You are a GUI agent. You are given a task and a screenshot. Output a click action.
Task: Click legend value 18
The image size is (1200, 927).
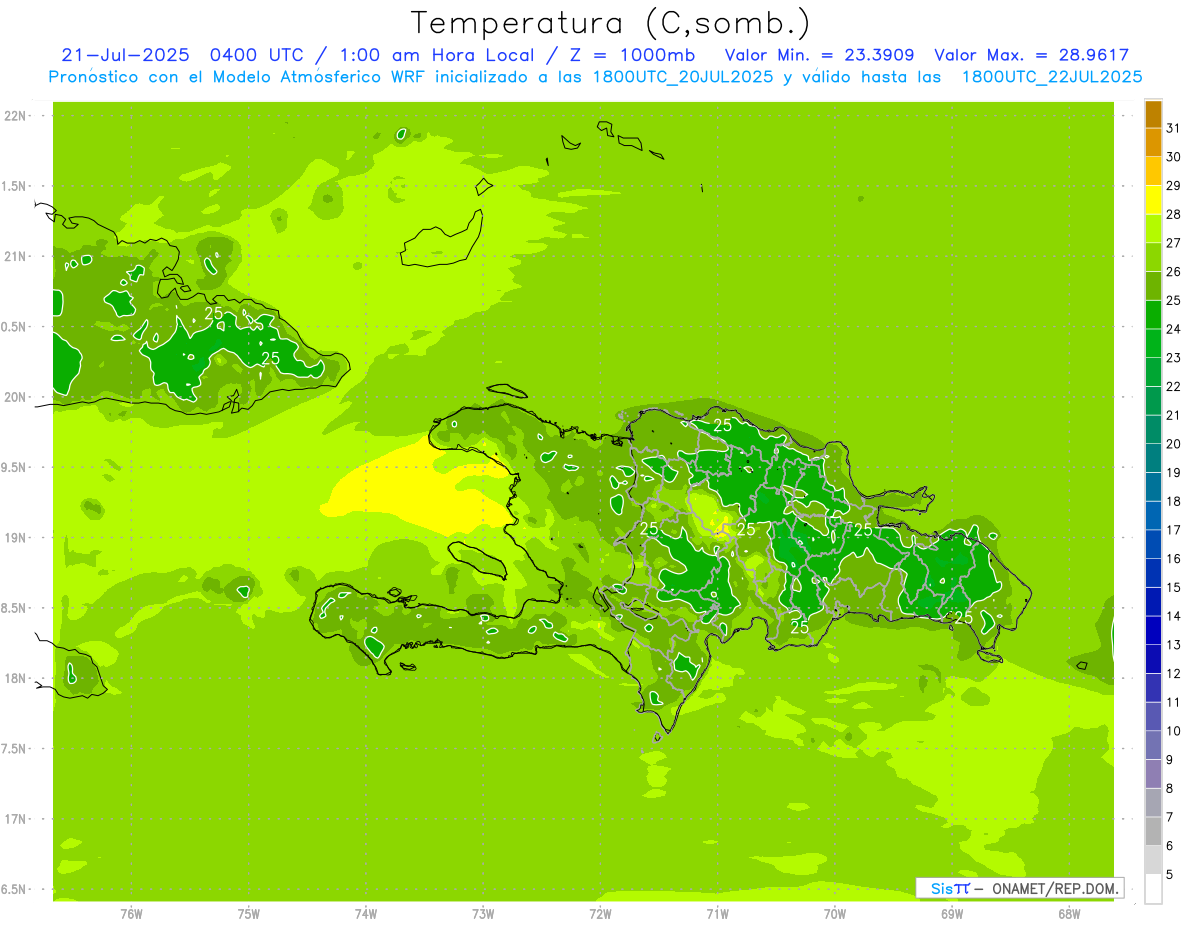[x=1174, y=502]
